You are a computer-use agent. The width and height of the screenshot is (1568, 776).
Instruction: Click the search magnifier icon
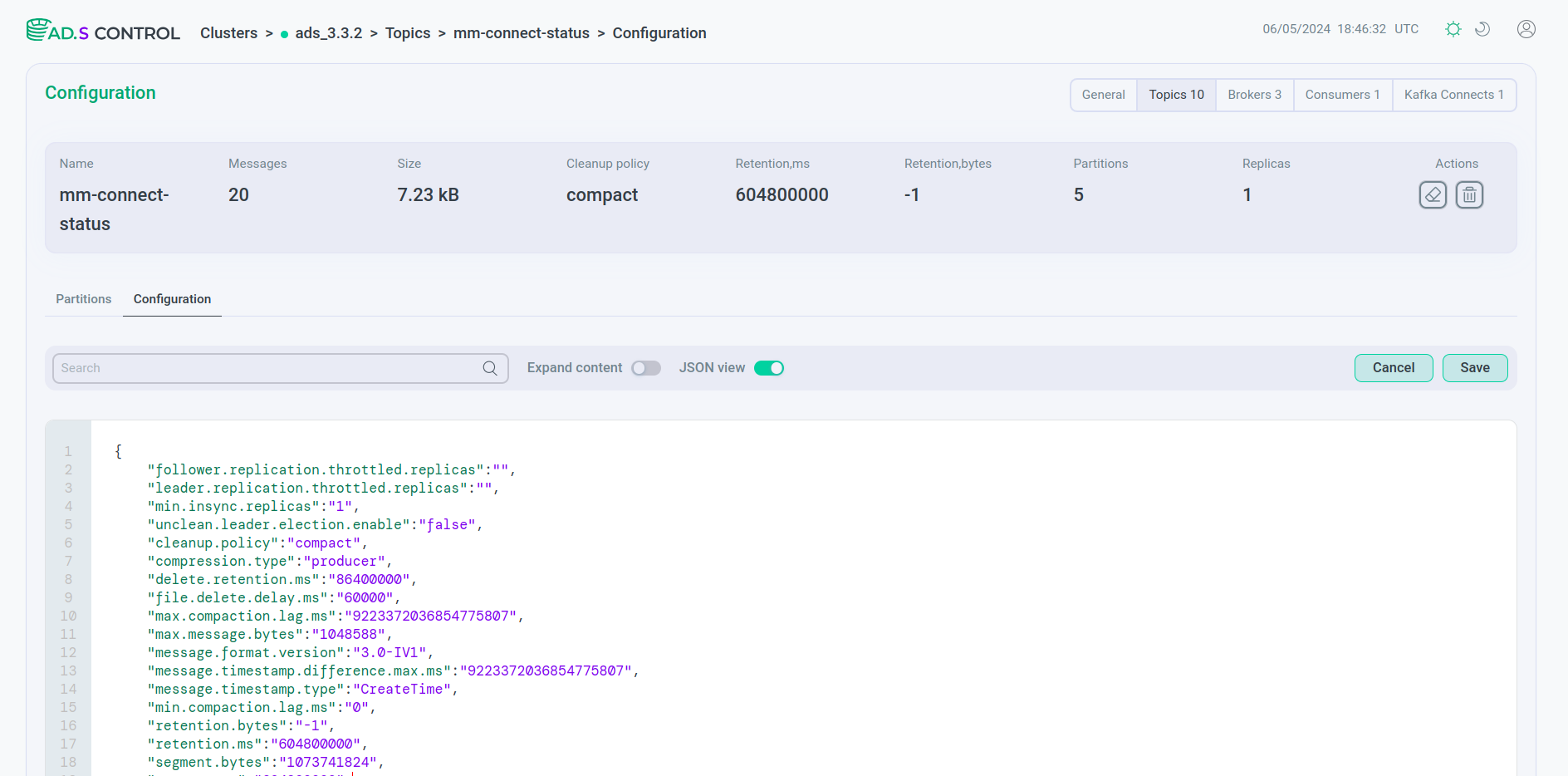click(x=490, y=368)
